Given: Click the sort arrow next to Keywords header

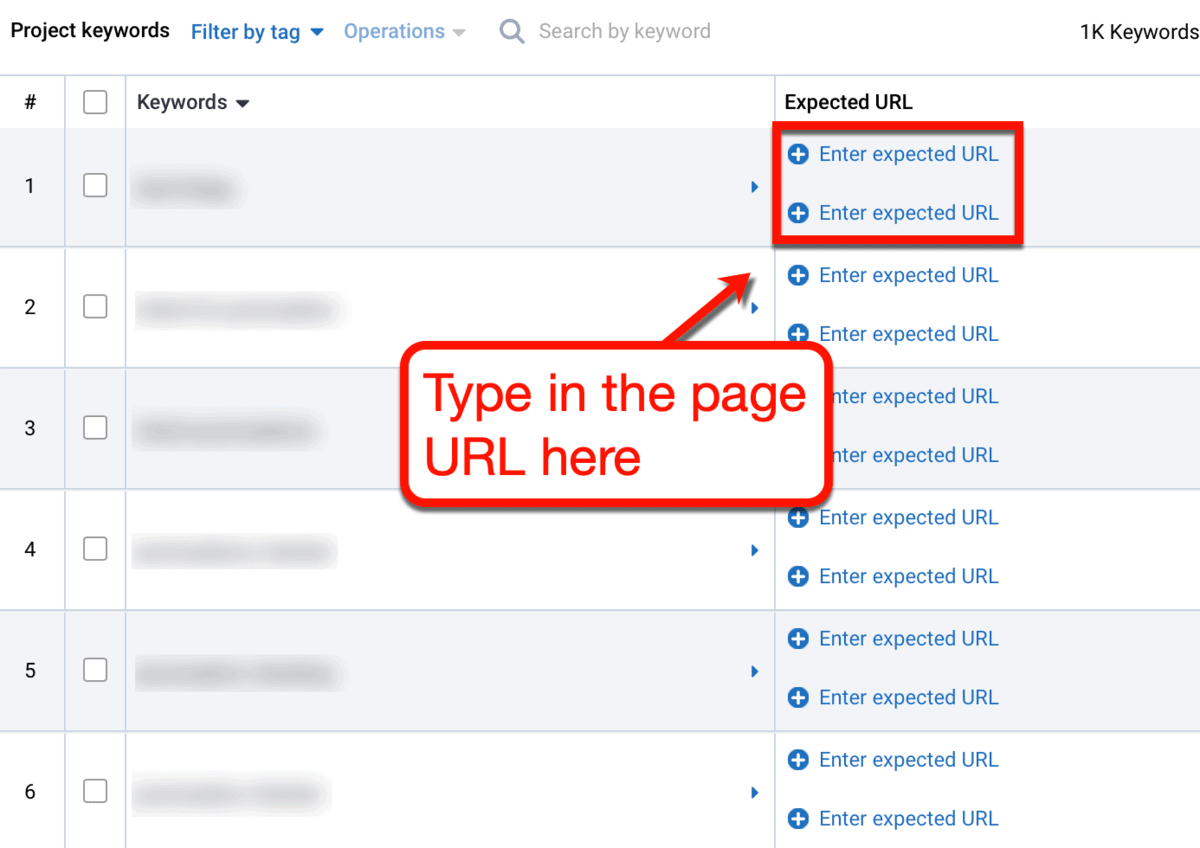Looking at the screenshot, I should click(245, 102).
